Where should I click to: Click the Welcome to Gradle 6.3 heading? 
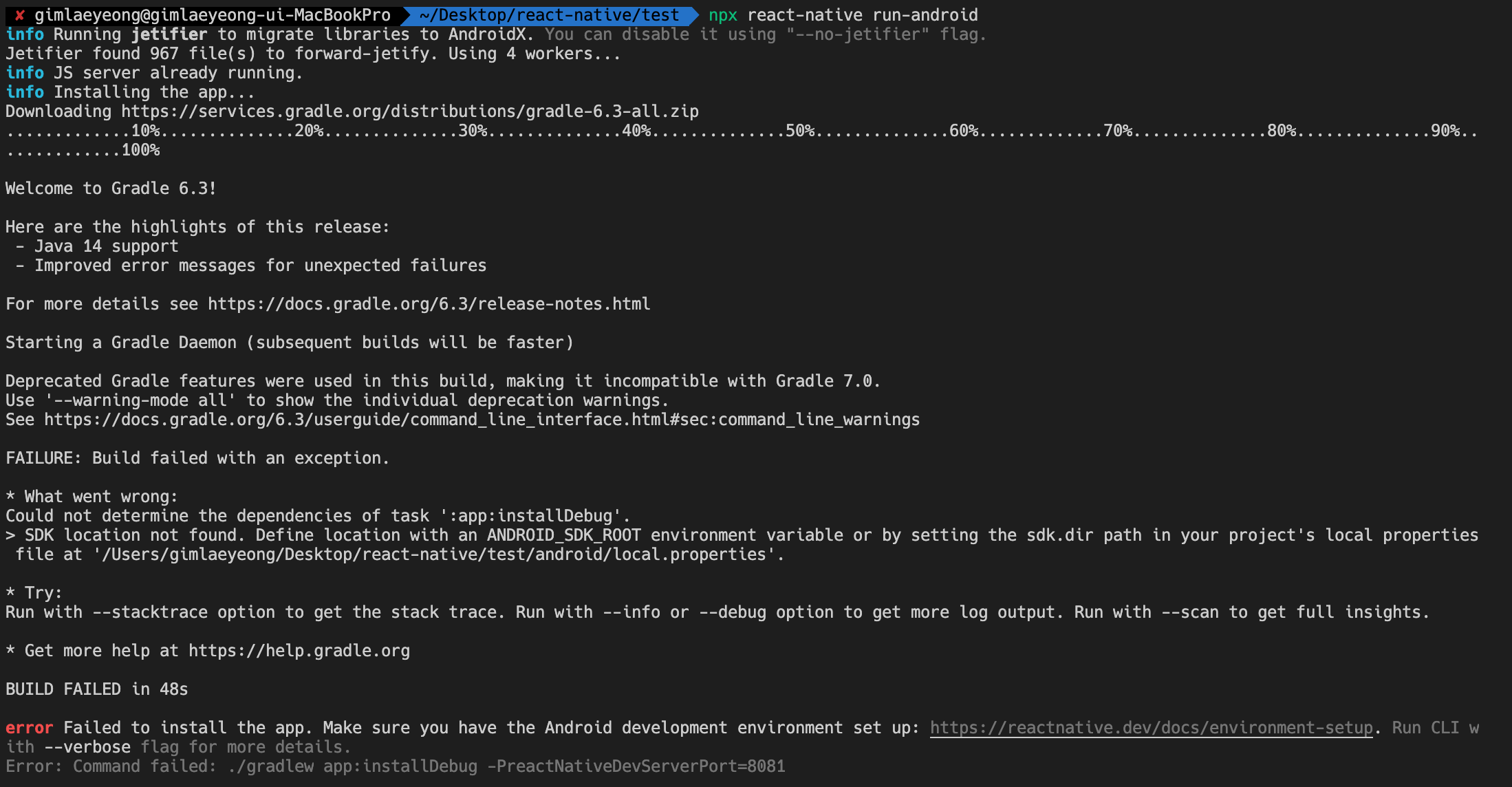(110, 188)
